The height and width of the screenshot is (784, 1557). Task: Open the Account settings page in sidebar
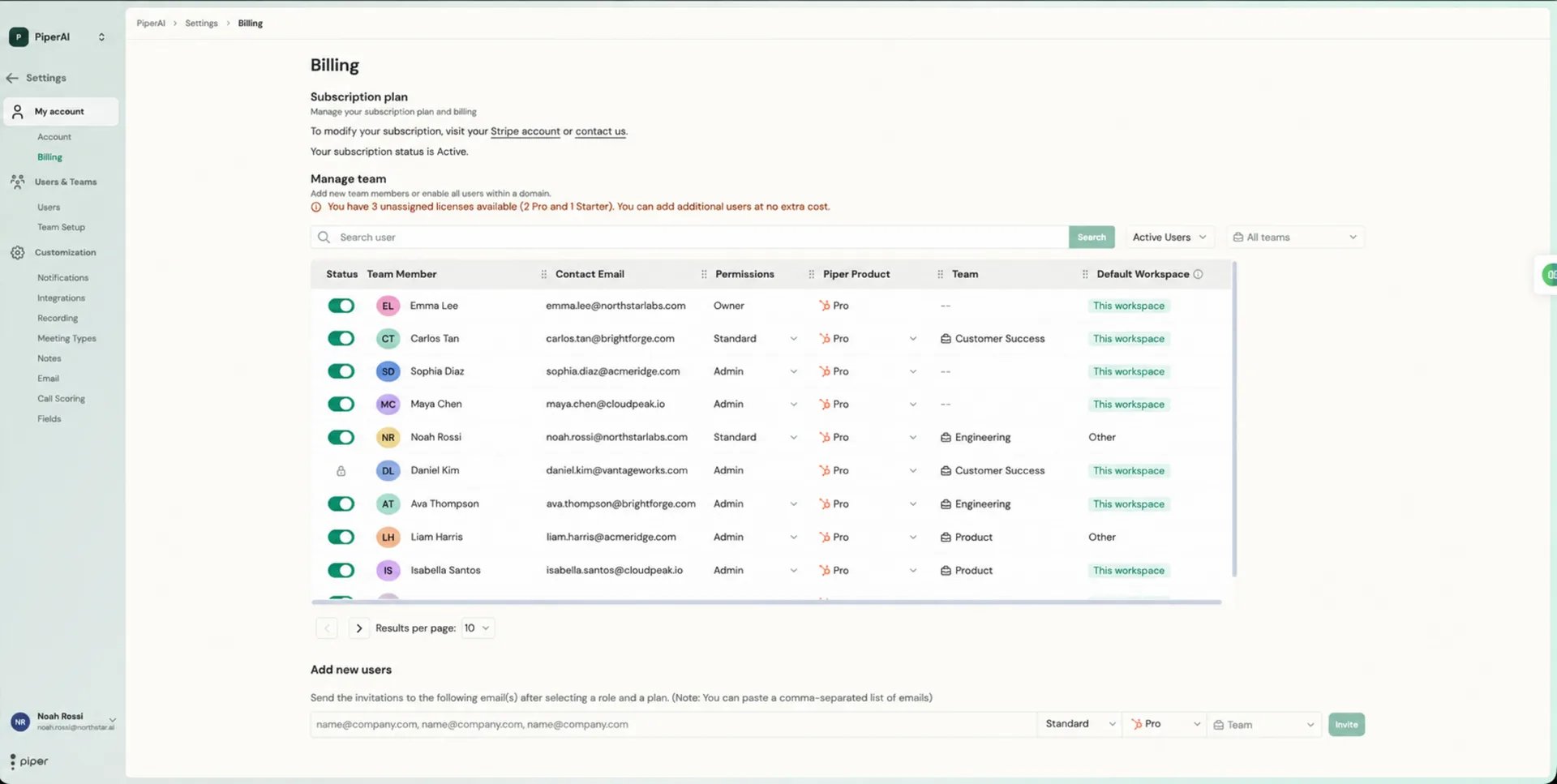[54, 137]
